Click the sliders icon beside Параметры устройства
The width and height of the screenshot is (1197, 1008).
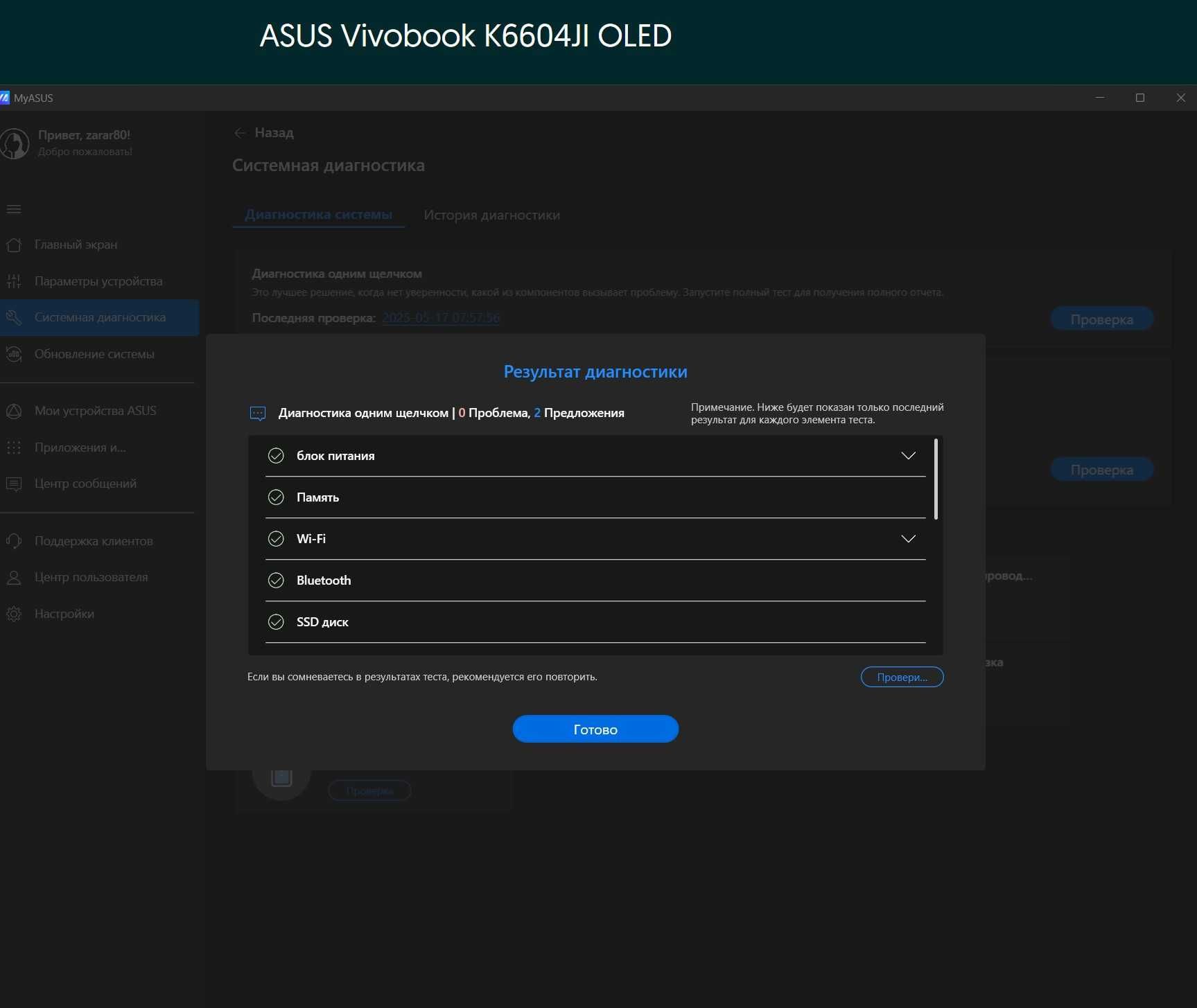14,281
